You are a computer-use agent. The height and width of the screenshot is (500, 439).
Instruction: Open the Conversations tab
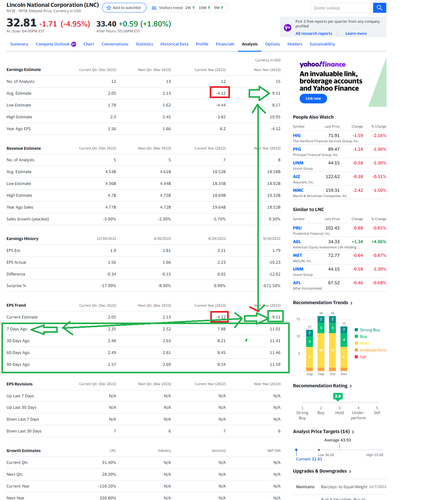pos(115,44)
